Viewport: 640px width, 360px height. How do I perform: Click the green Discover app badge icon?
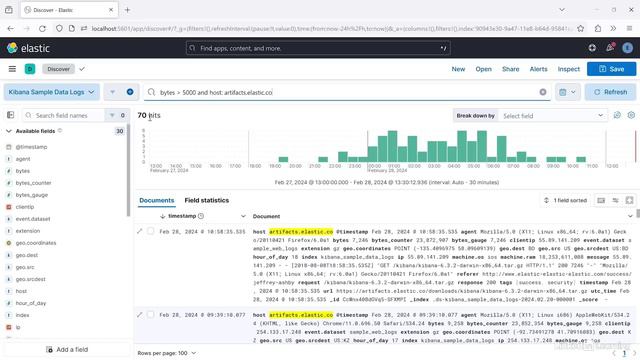[30, 69]
